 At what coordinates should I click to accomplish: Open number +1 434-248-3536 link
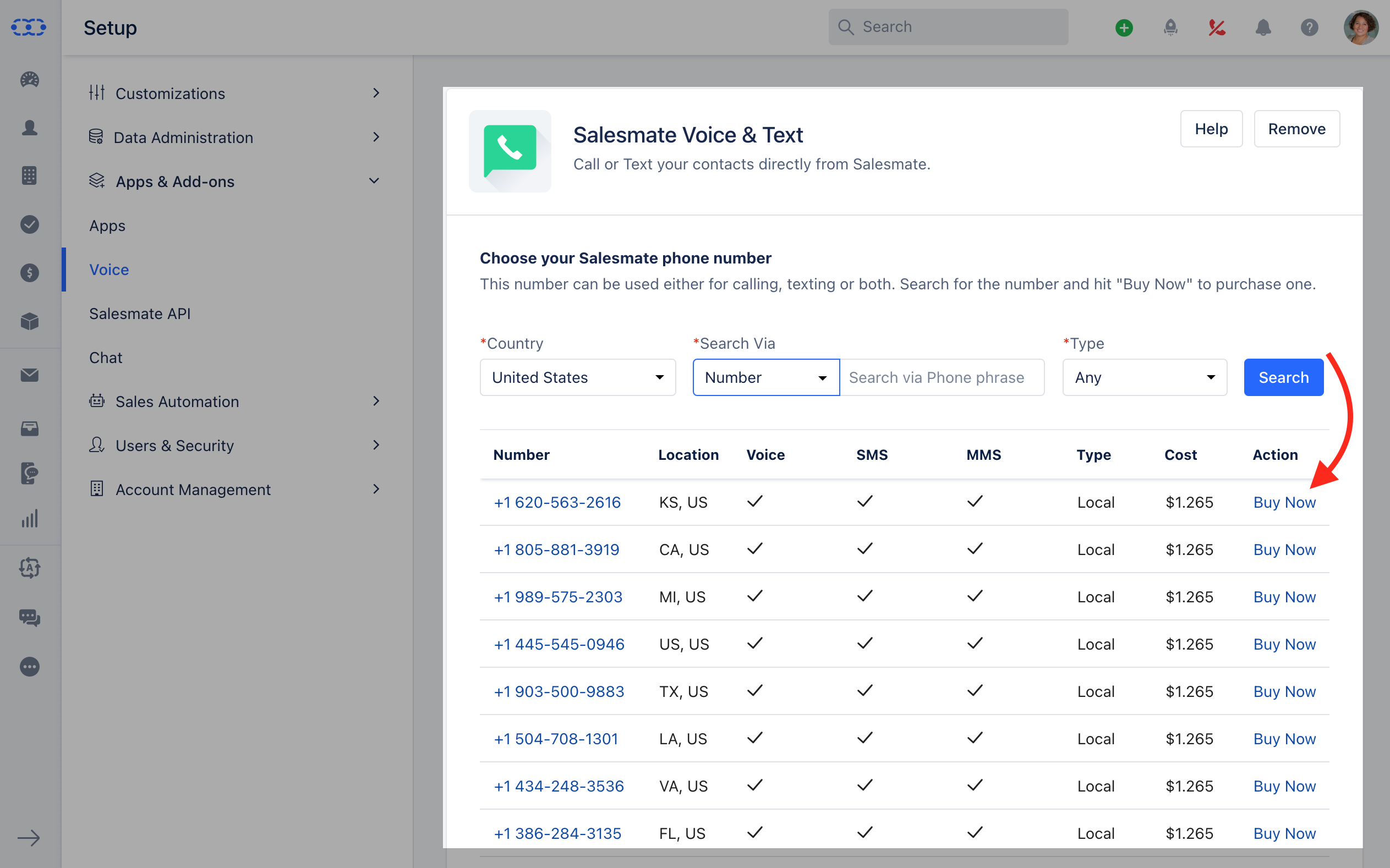559,786
